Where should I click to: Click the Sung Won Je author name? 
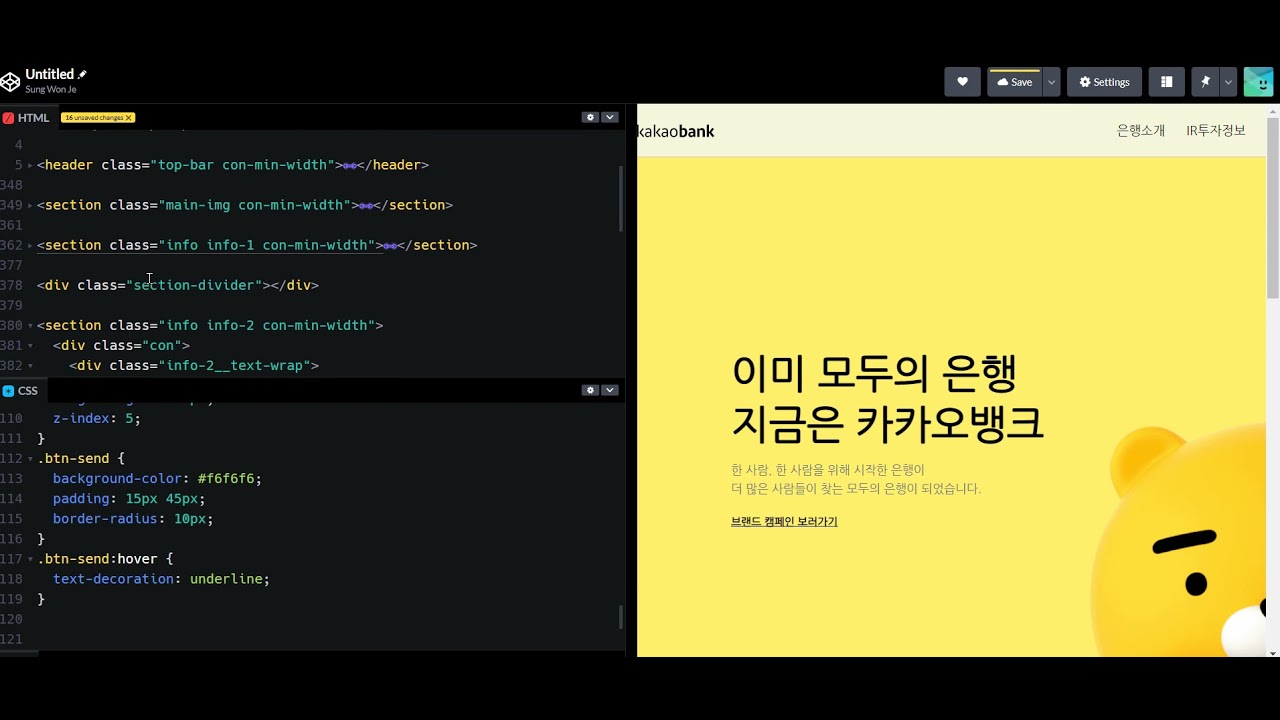[x=51, y=90]
